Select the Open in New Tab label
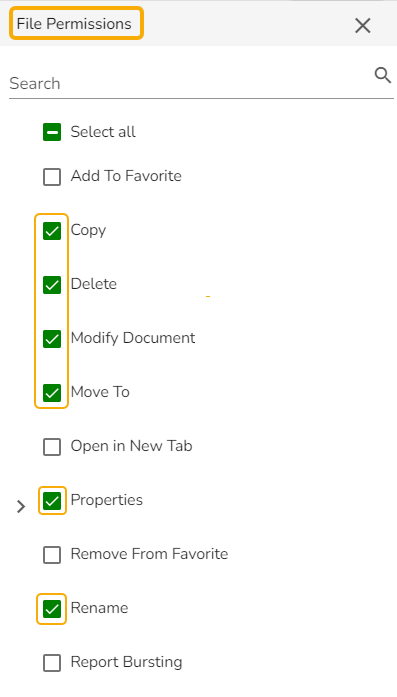The width and height of the screenshot is (397, 697). coord(131,446)
